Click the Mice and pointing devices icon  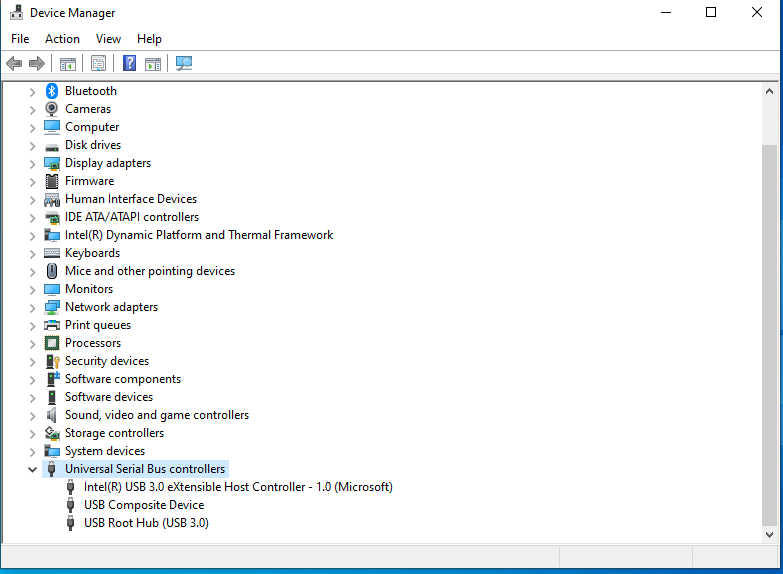coord(52,271)
